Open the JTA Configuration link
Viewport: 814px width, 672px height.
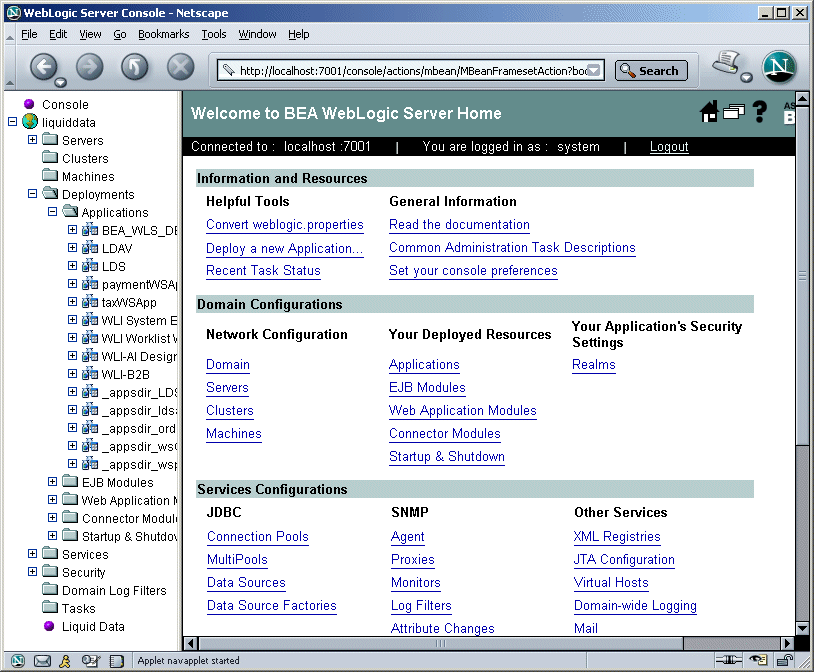click(x=624, y=560)
